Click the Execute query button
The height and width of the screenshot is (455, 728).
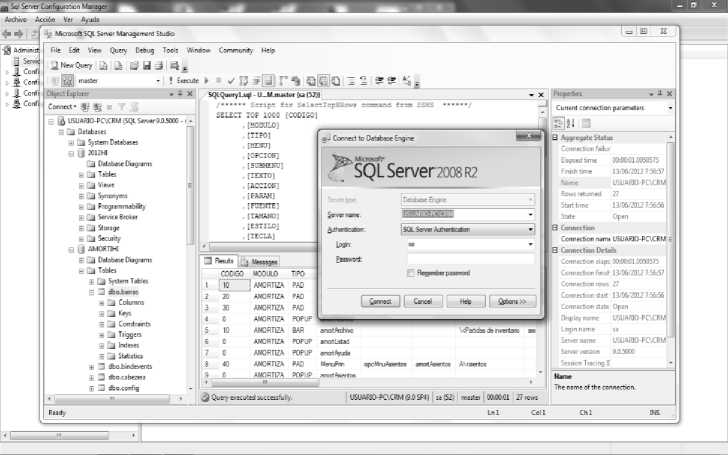pos(187,80)
